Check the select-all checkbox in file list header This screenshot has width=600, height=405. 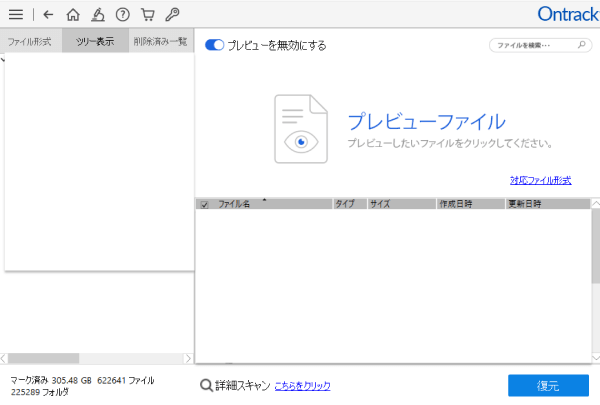tap(205, 204)
